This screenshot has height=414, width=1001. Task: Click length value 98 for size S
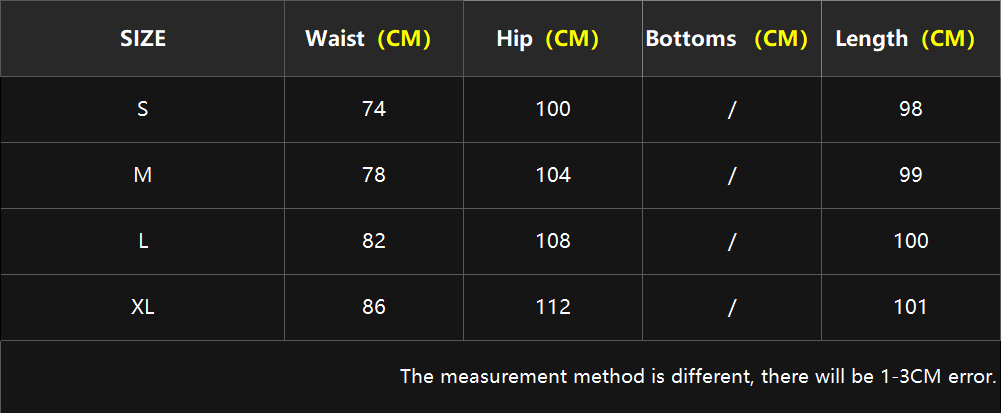coord(911,109)
